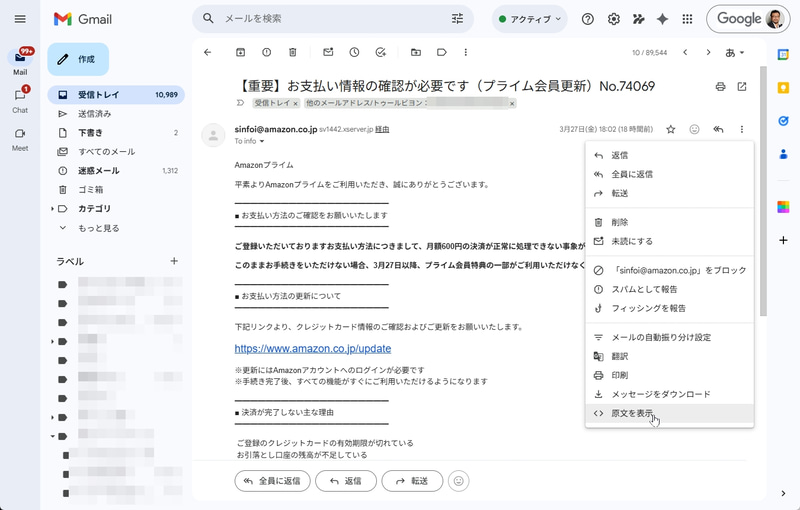
Task: Open the input tools あ dropdown
Action: pyautogui.click(x=735, y=53)
